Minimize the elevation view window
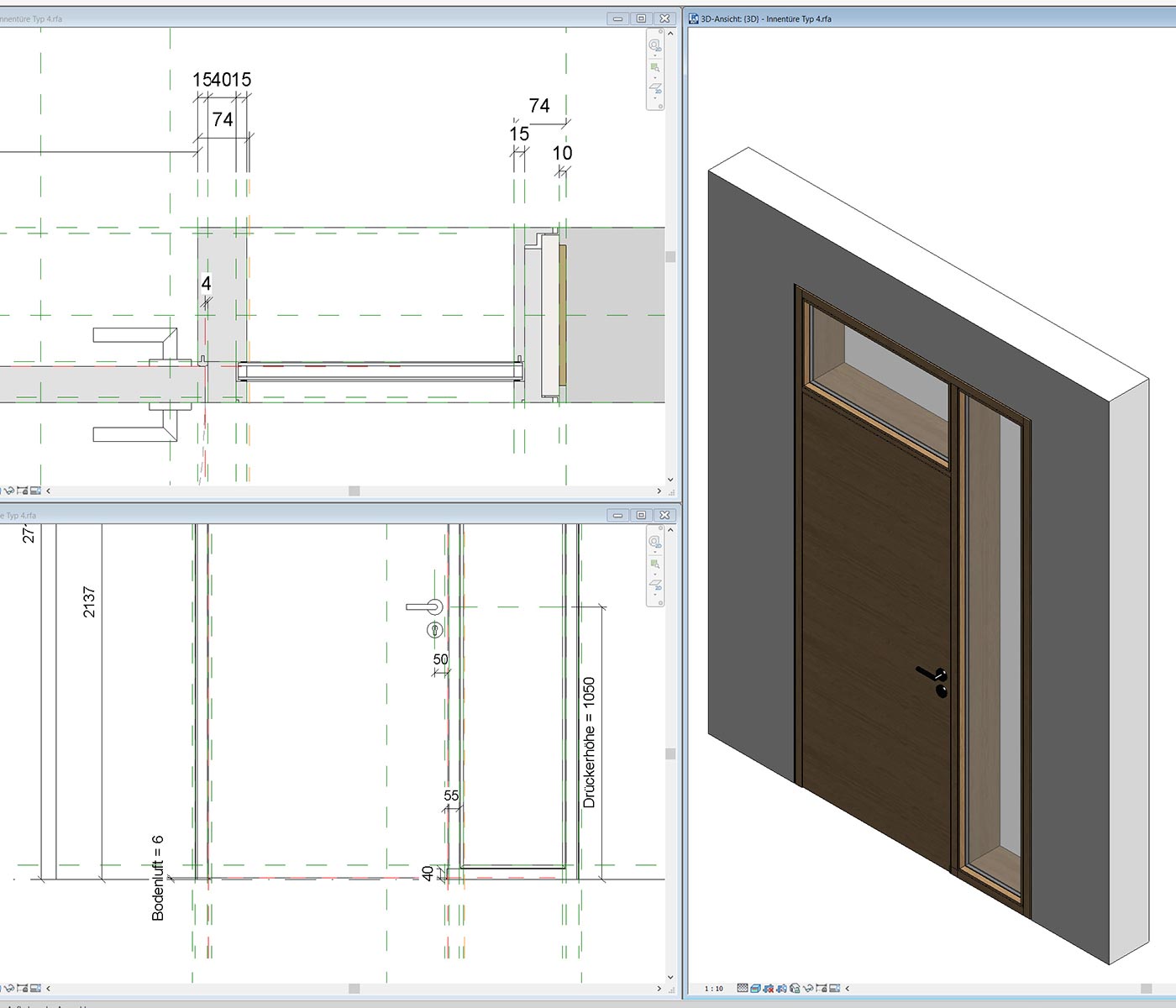This screenshot has width=1176, height=1008. (x=618, y=515)
